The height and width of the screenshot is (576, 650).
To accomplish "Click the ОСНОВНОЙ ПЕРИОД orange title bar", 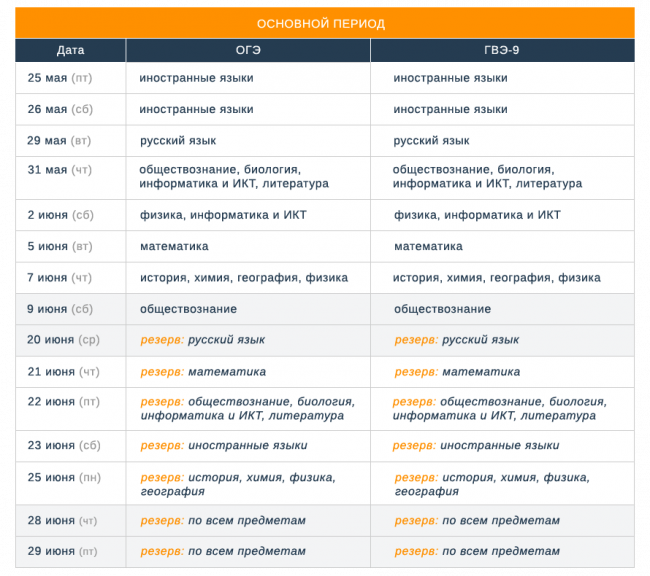I will pos(324,23).
